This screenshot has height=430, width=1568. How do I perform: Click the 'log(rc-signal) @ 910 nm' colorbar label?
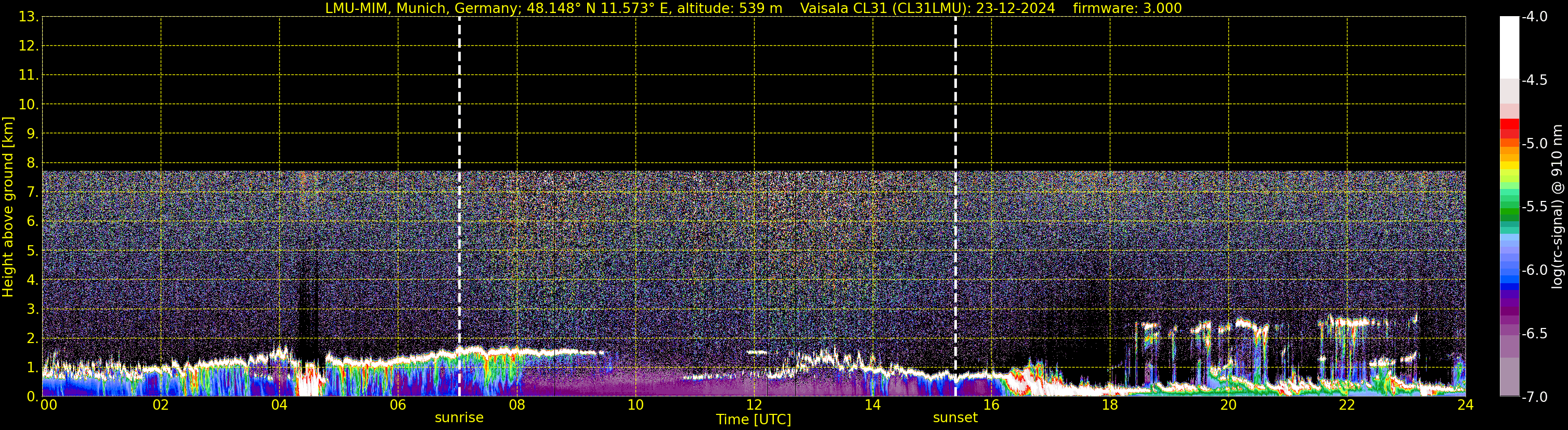pos(1557,207)
